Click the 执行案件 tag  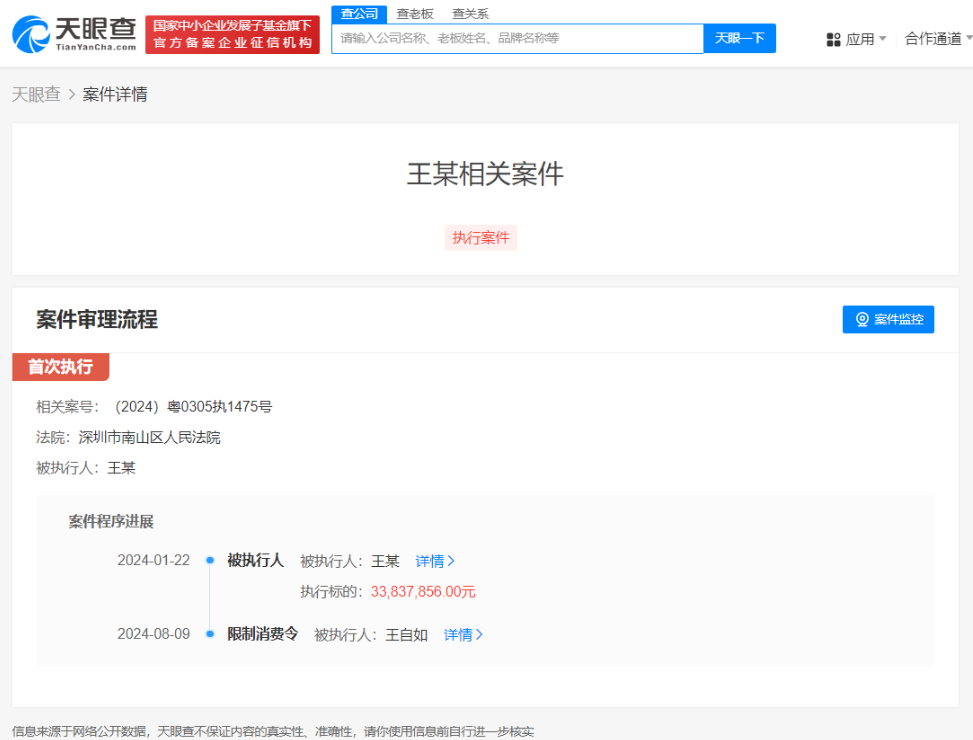[480, 238]
